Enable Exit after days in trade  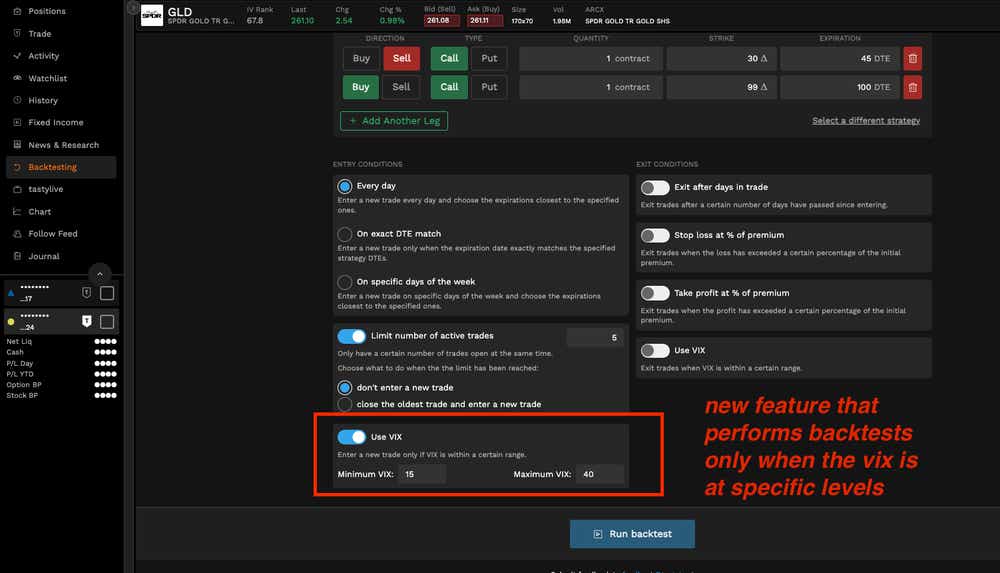(655, 188)
